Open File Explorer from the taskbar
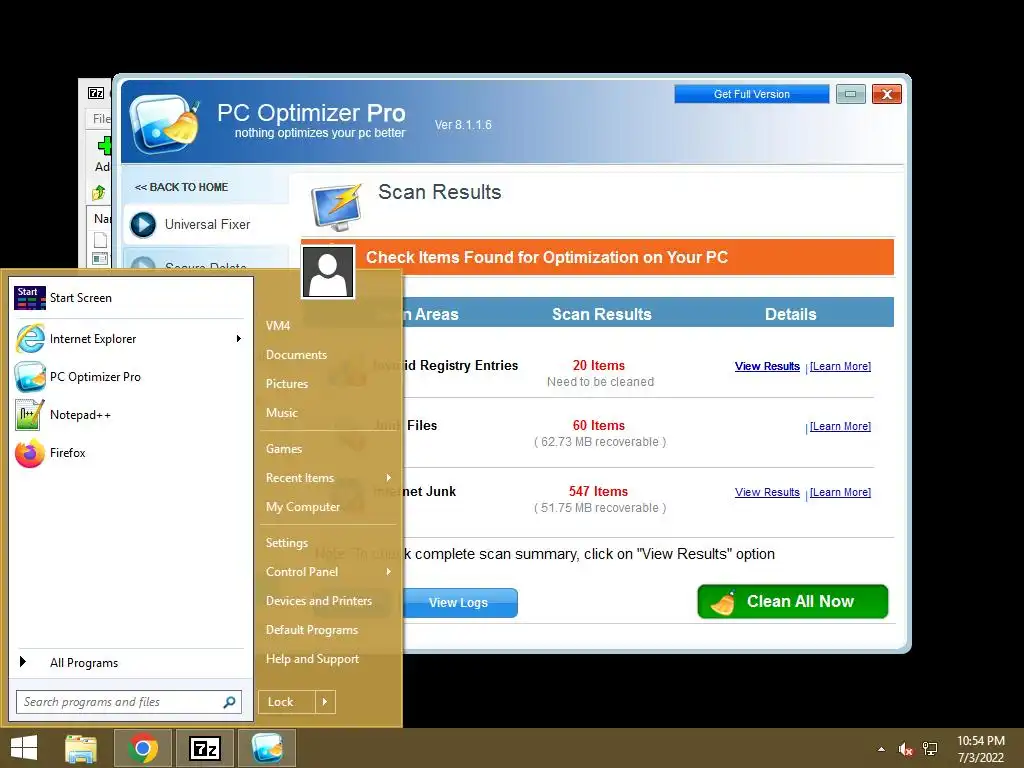 (x=81, y=748)
